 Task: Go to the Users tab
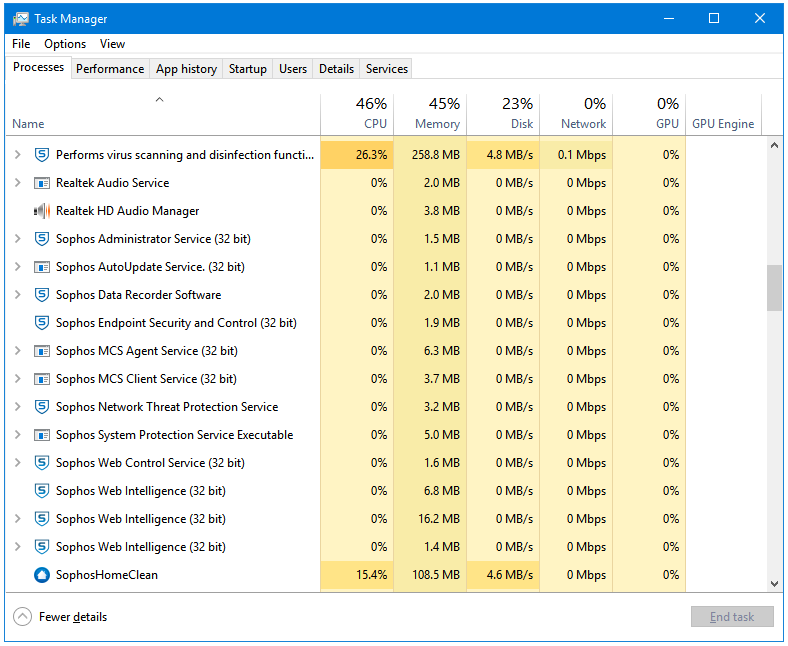292,69
